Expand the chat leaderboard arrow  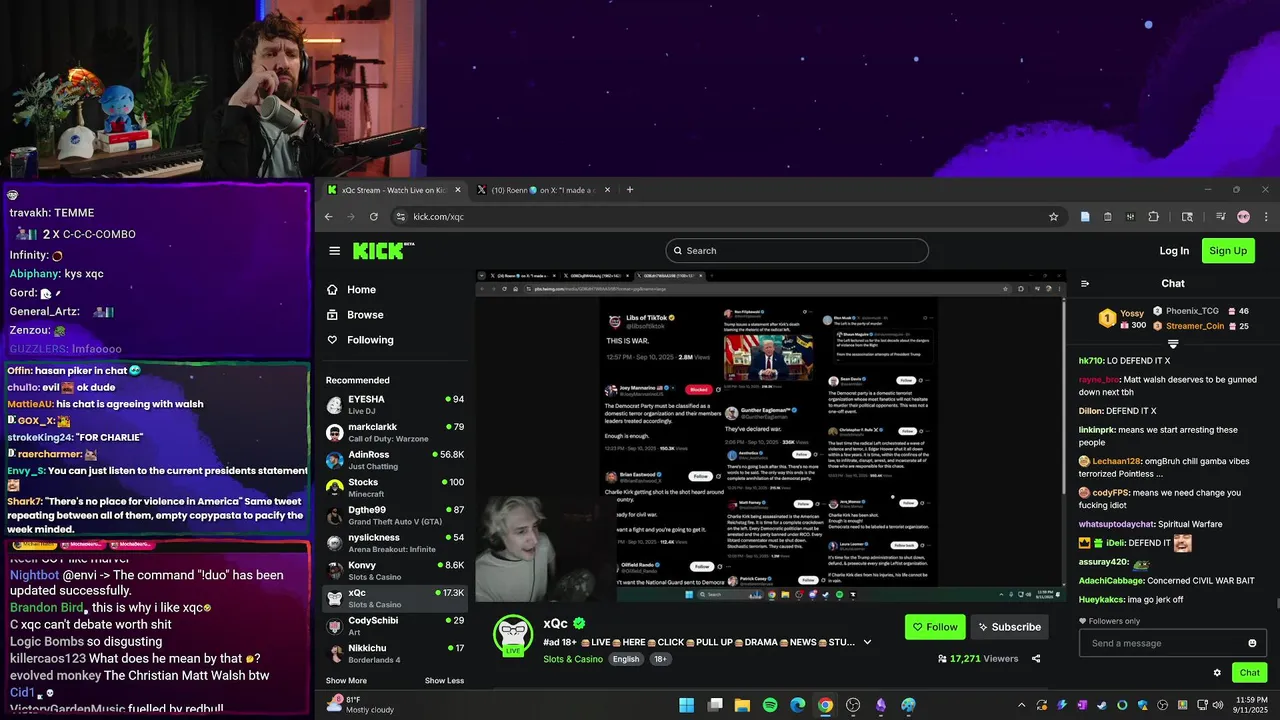click(x=1173, y=344)
